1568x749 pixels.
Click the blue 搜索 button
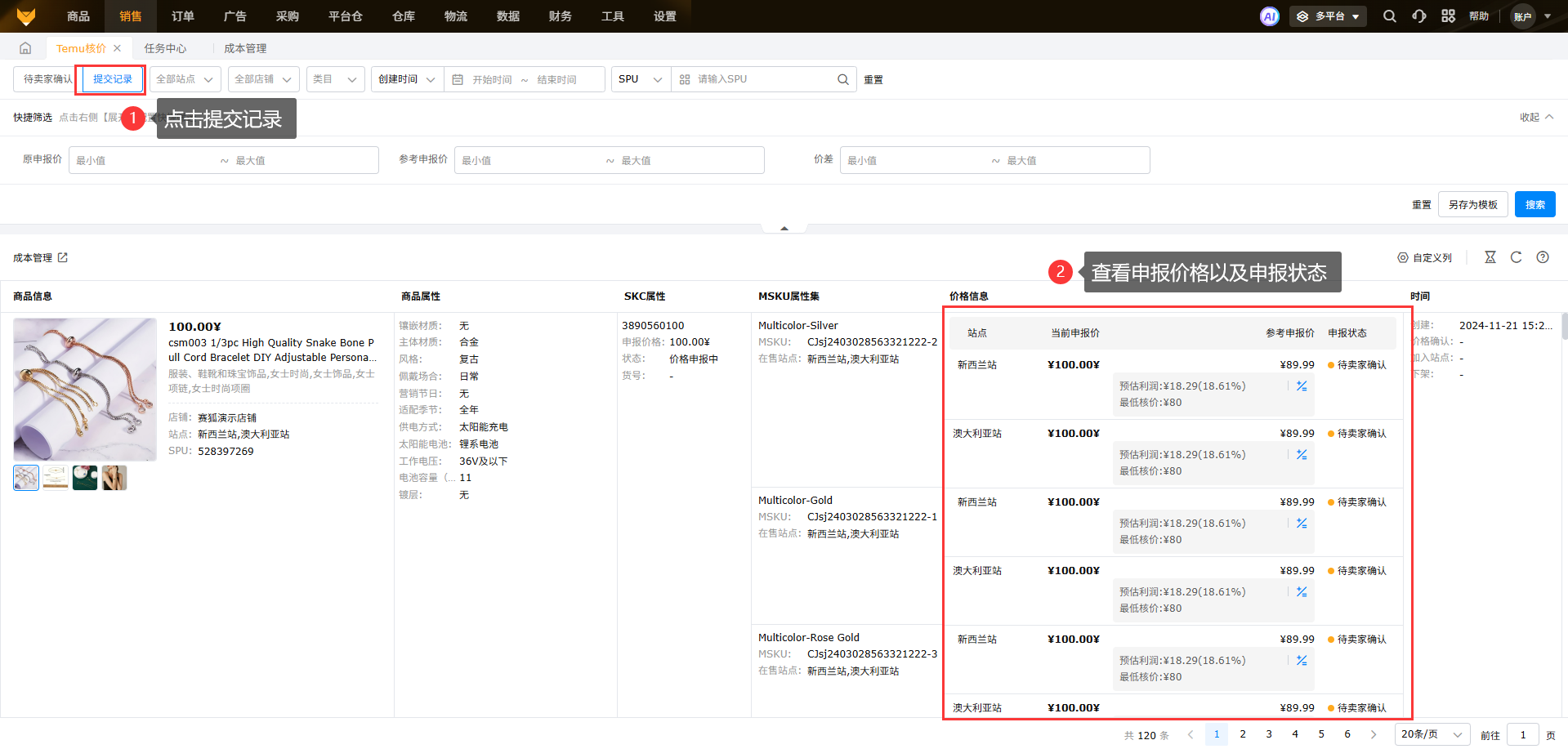coord(1534,205)
